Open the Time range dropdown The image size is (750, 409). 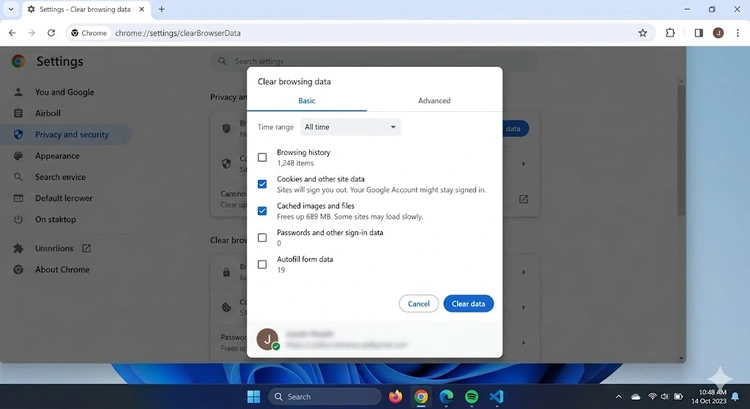click(x=350, y=127)
